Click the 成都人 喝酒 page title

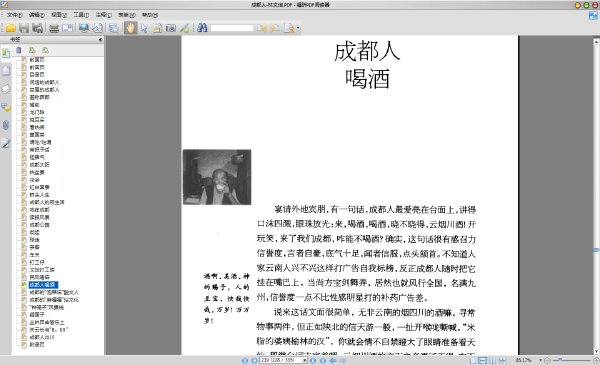[367, 65]
